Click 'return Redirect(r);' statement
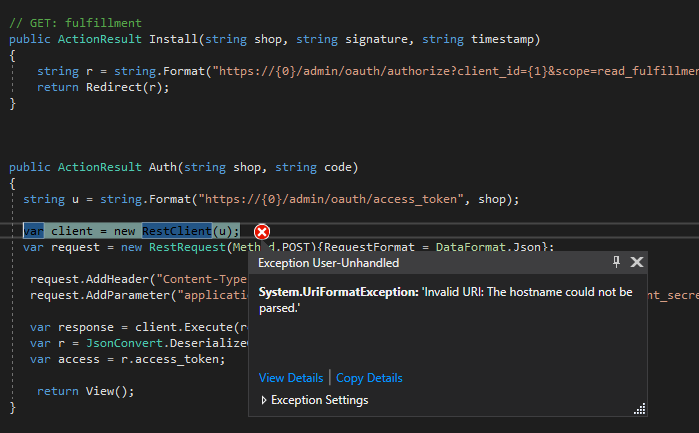The width and height of the screenshot is (699, 433). click(103, 87)
